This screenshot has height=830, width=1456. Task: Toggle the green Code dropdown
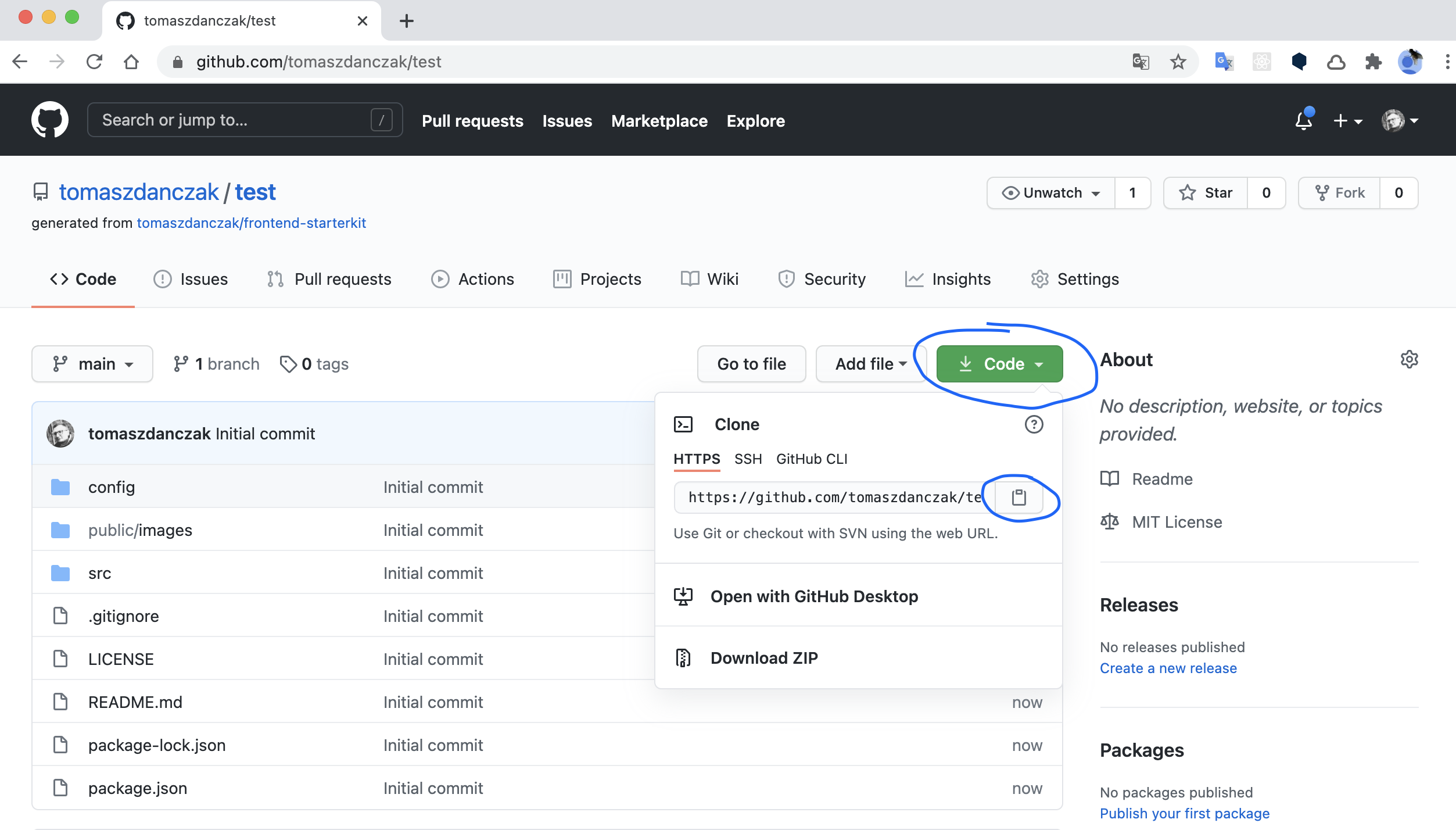pos(1000,364)
